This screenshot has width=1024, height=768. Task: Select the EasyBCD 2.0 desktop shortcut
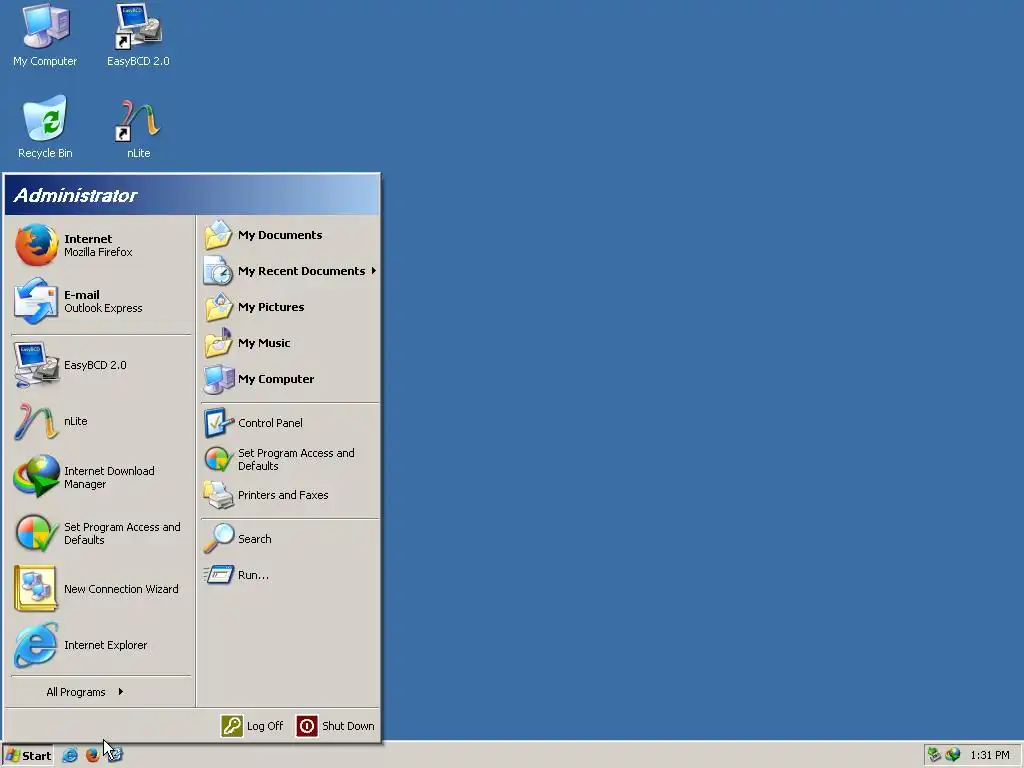[x=138, y=35]
